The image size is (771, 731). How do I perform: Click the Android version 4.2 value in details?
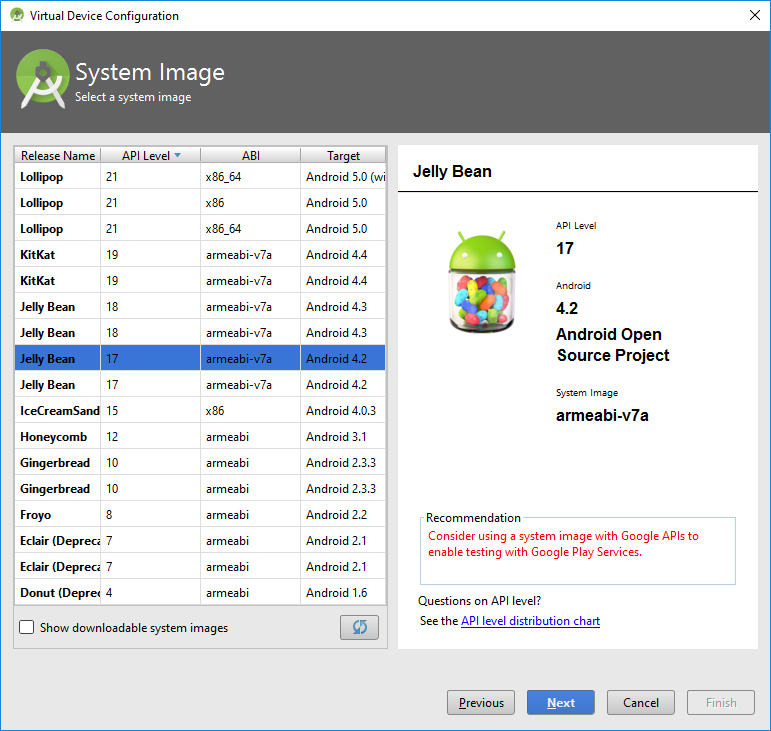[x=566, y=308]
